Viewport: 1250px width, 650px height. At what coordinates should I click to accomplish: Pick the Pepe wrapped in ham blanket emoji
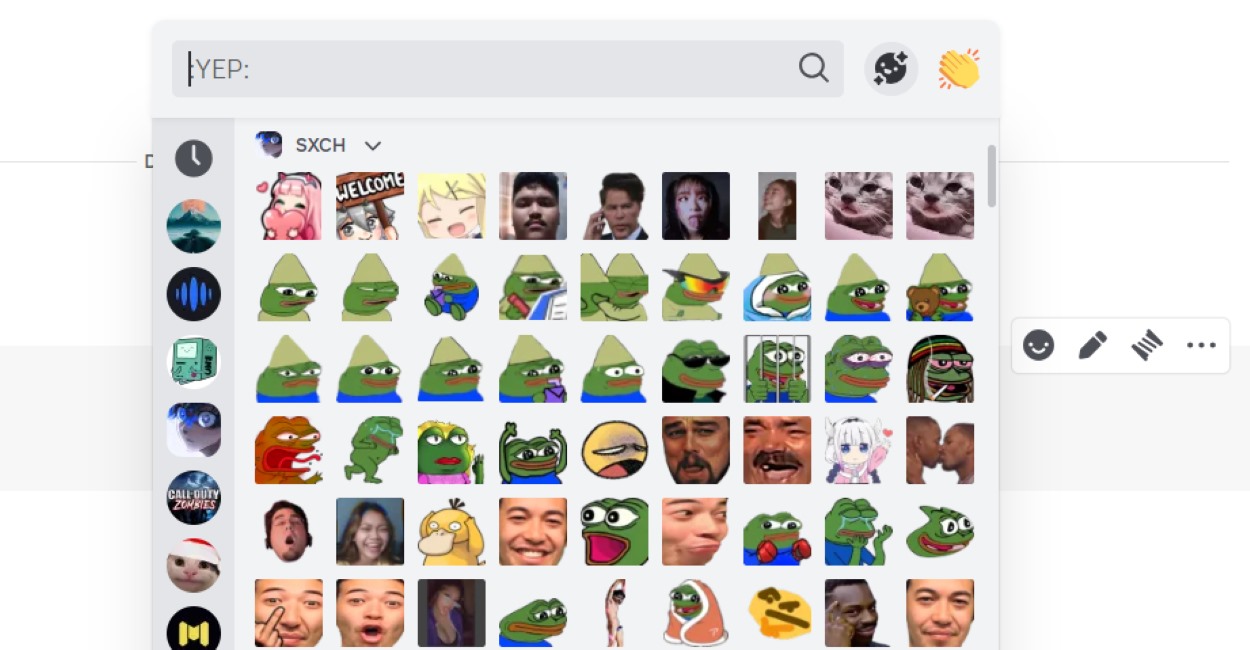[696, 613]
